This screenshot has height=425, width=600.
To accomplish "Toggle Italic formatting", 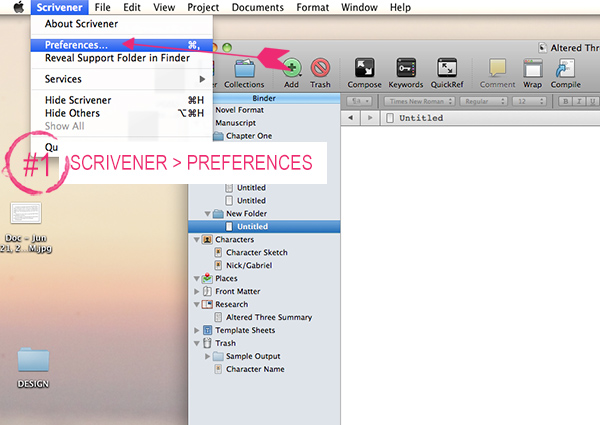I will pyautogui.click(x=579, y=101).
